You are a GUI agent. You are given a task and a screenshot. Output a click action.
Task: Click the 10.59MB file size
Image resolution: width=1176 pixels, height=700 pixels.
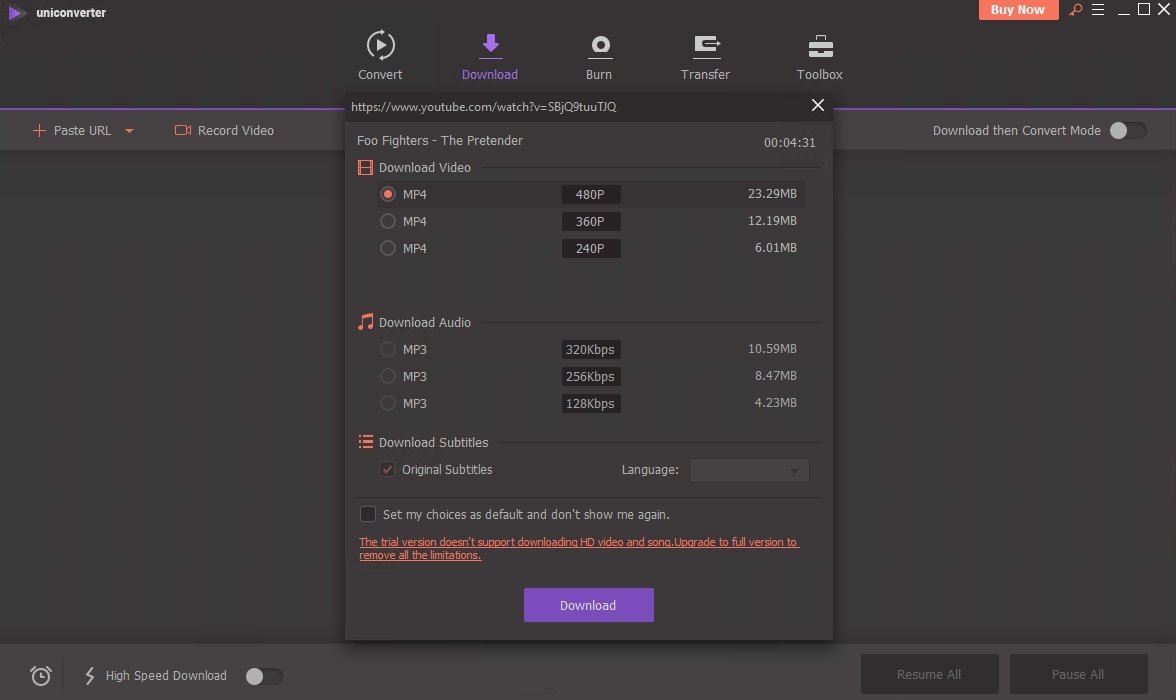pos(772,349)
